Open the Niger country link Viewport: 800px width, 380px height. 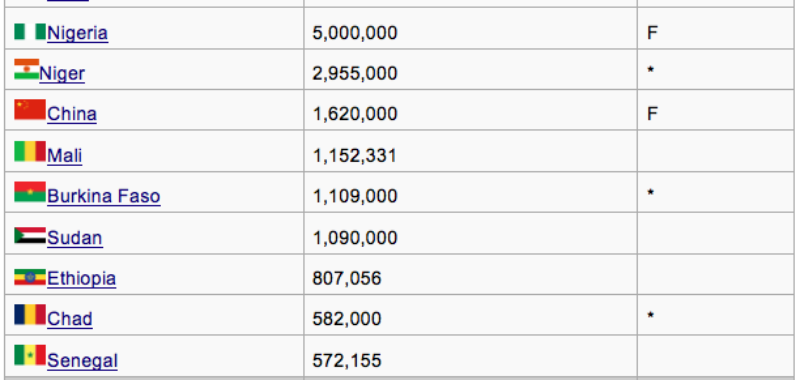(x=62, y=74)
